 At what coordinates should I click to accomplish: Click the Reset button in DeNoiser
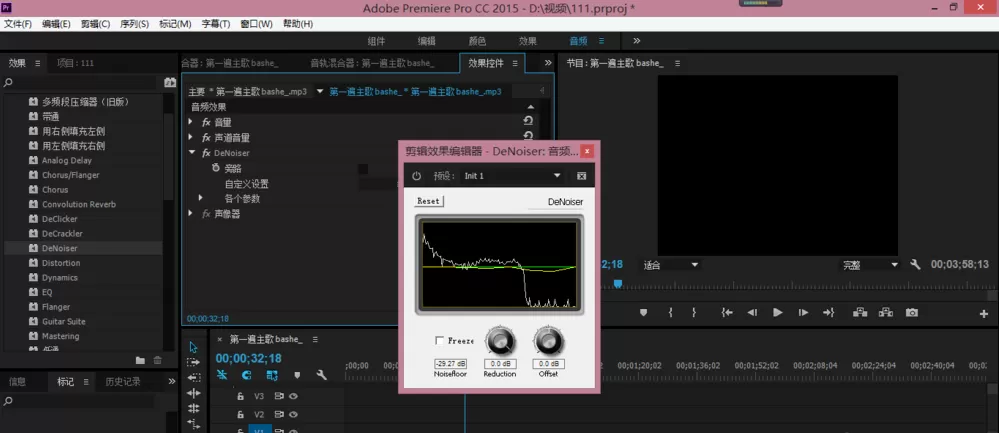tap(428, 201)
